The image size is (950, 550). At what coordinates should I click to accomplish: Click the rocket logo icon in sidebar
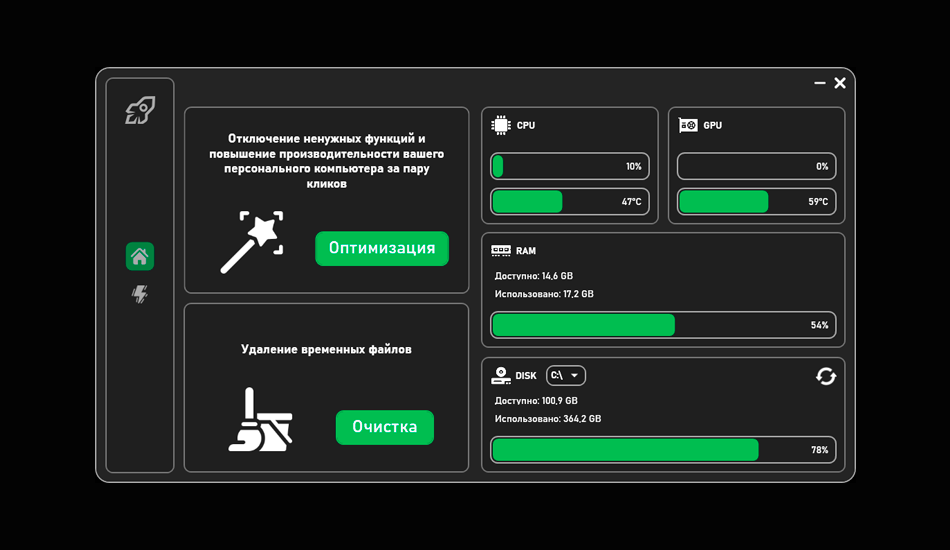pos(140,111)
